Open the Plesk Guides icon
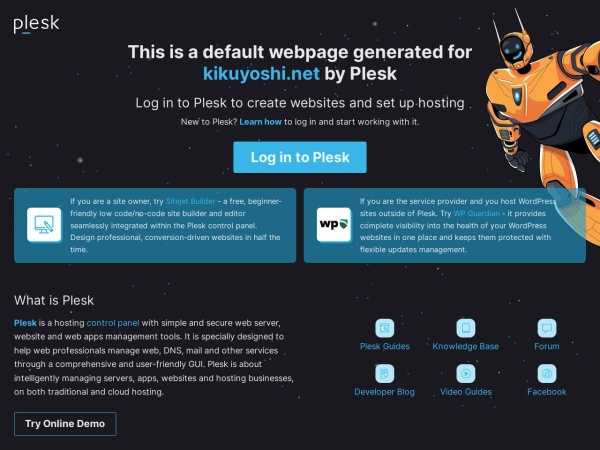The image size is (600, 450). (x=385, y=328)
